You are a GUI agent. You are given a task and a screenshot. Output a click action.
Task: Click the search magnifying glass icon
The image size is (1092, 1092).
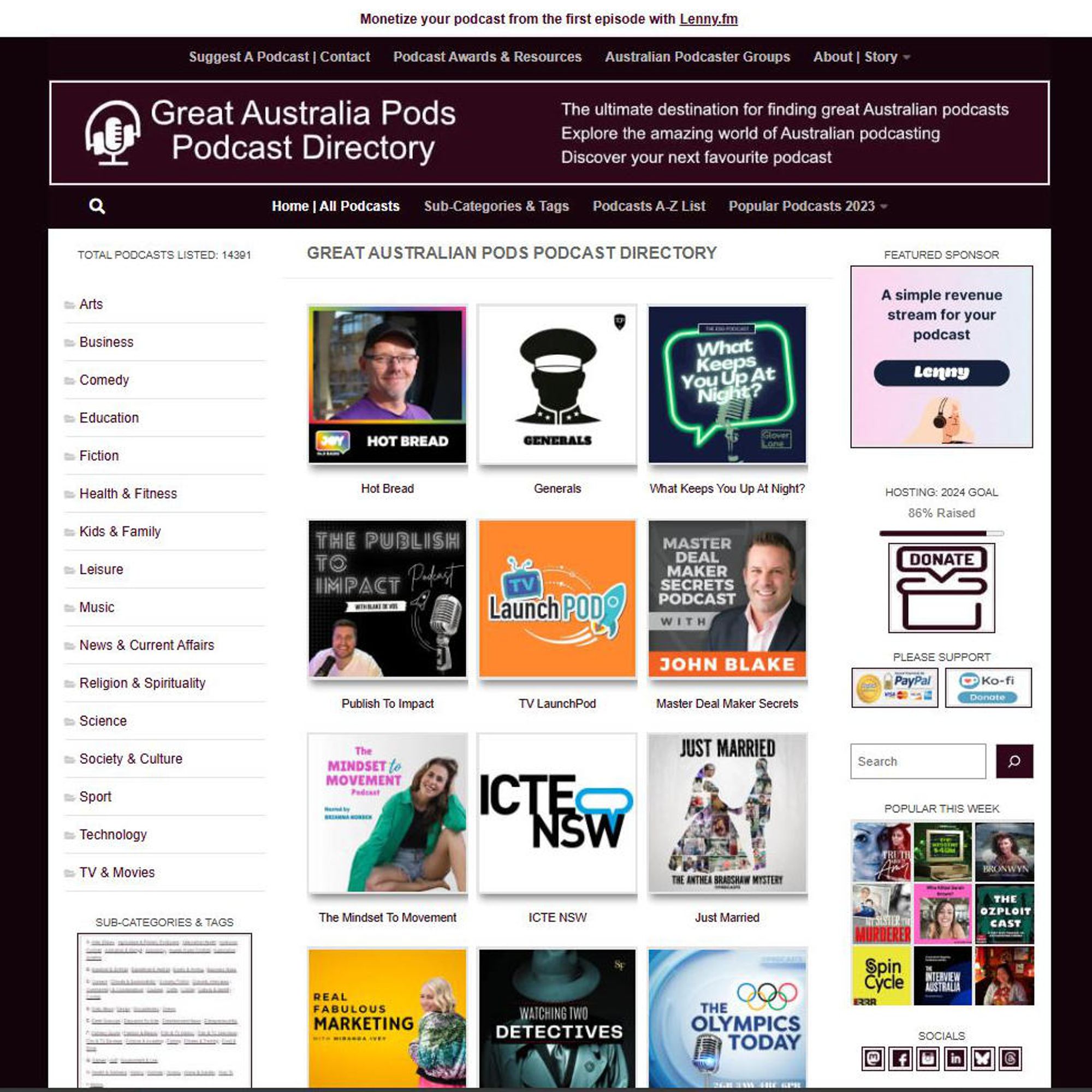point(96,206)
